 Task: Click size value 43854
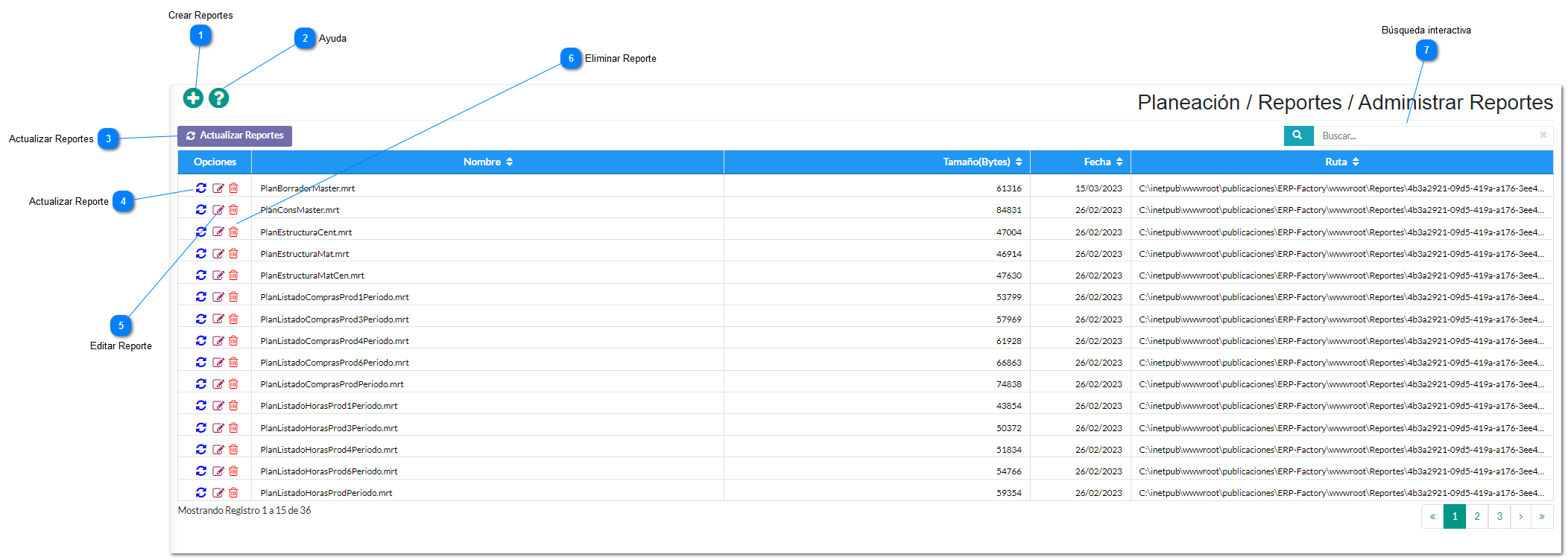click(1009, 406)
